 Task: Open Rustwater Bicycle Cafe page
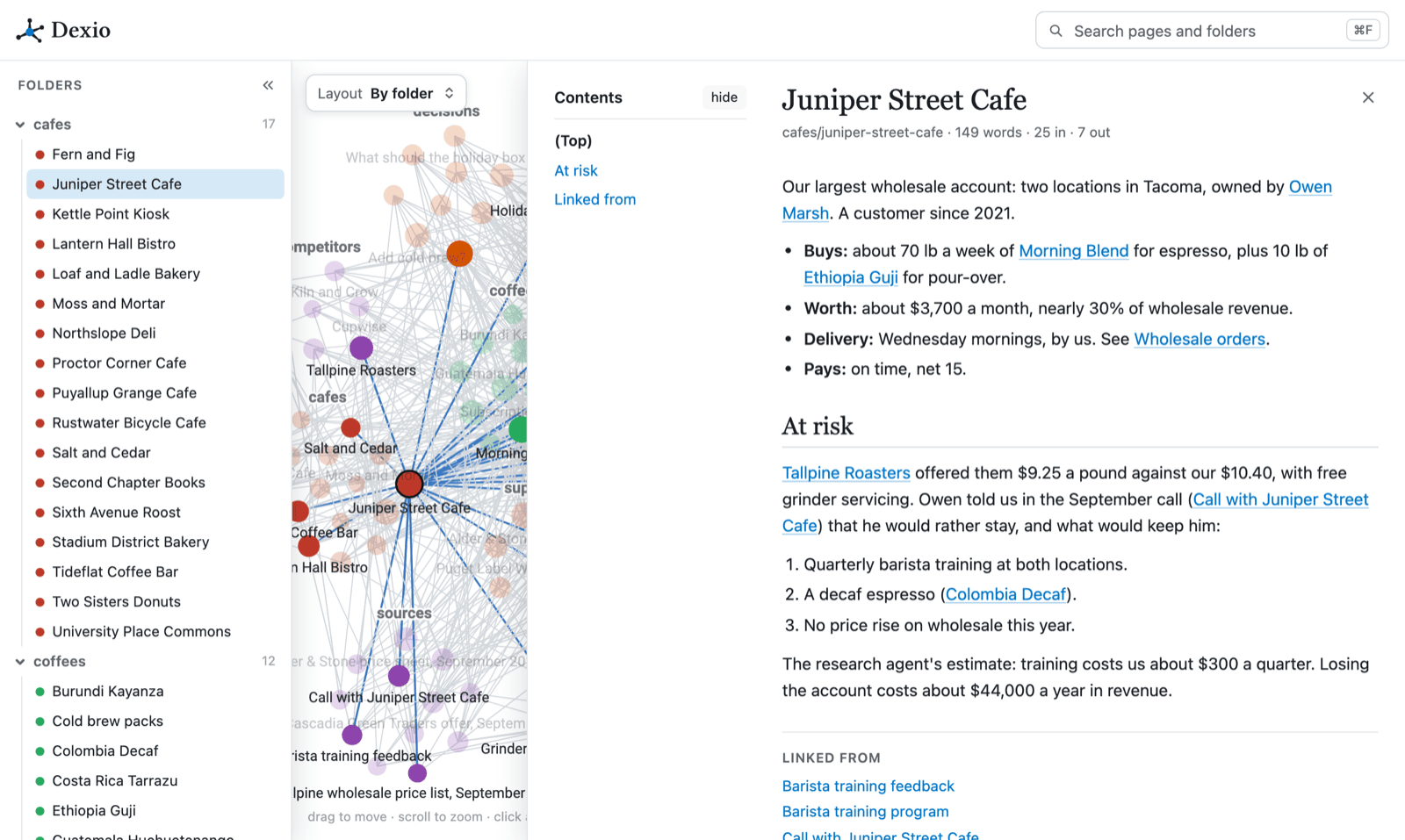click(155, 423)
